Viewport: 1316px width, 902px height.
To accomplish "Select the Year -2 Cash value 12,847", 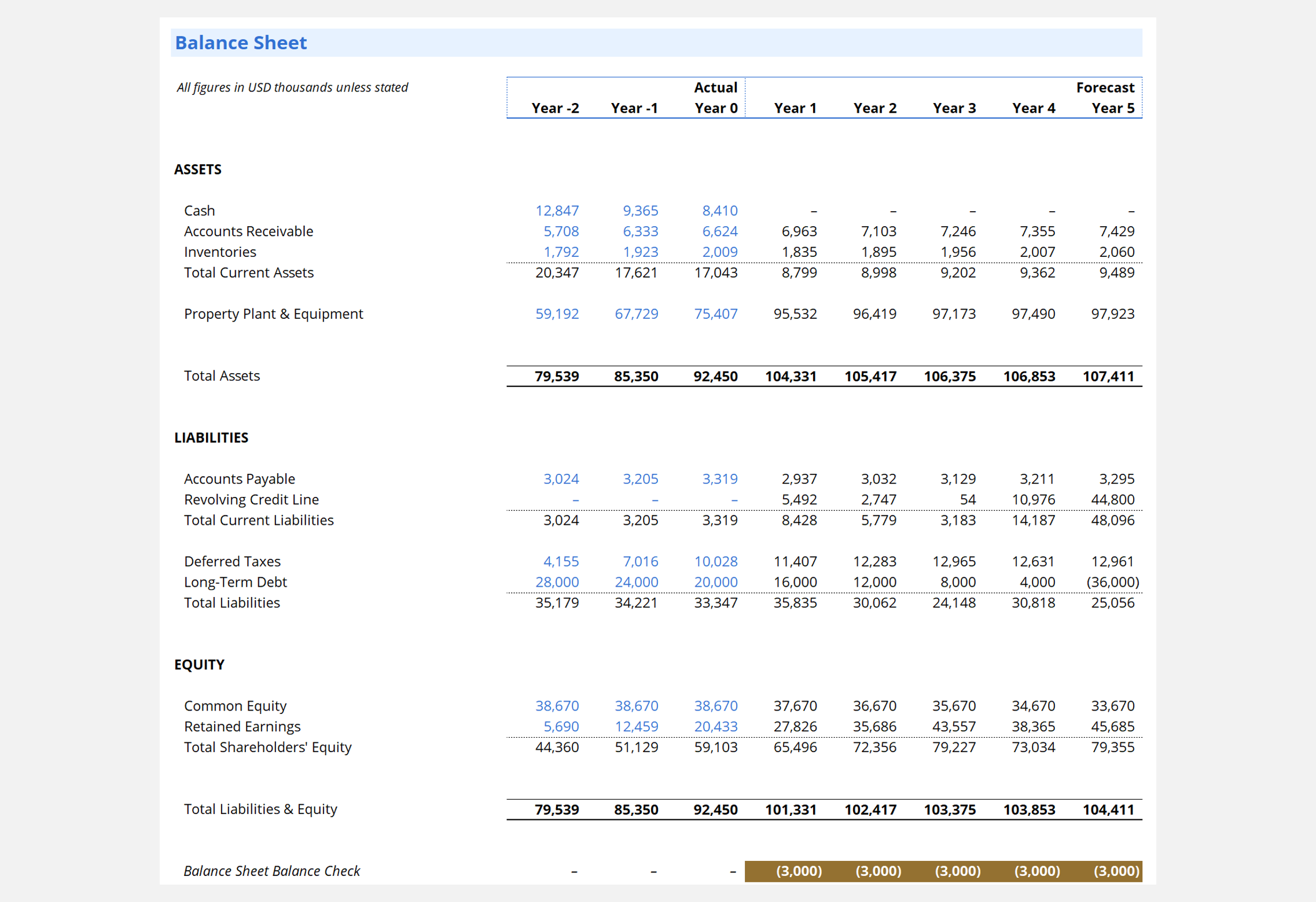I will (x=557, y=211).
